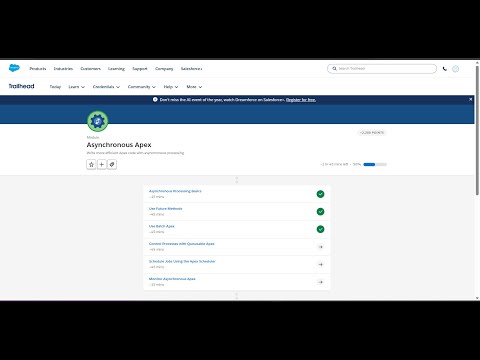Open Asynchronous Processing Basics unit
The height and width of the screenshot is (360, 480).
pos(175,191)
